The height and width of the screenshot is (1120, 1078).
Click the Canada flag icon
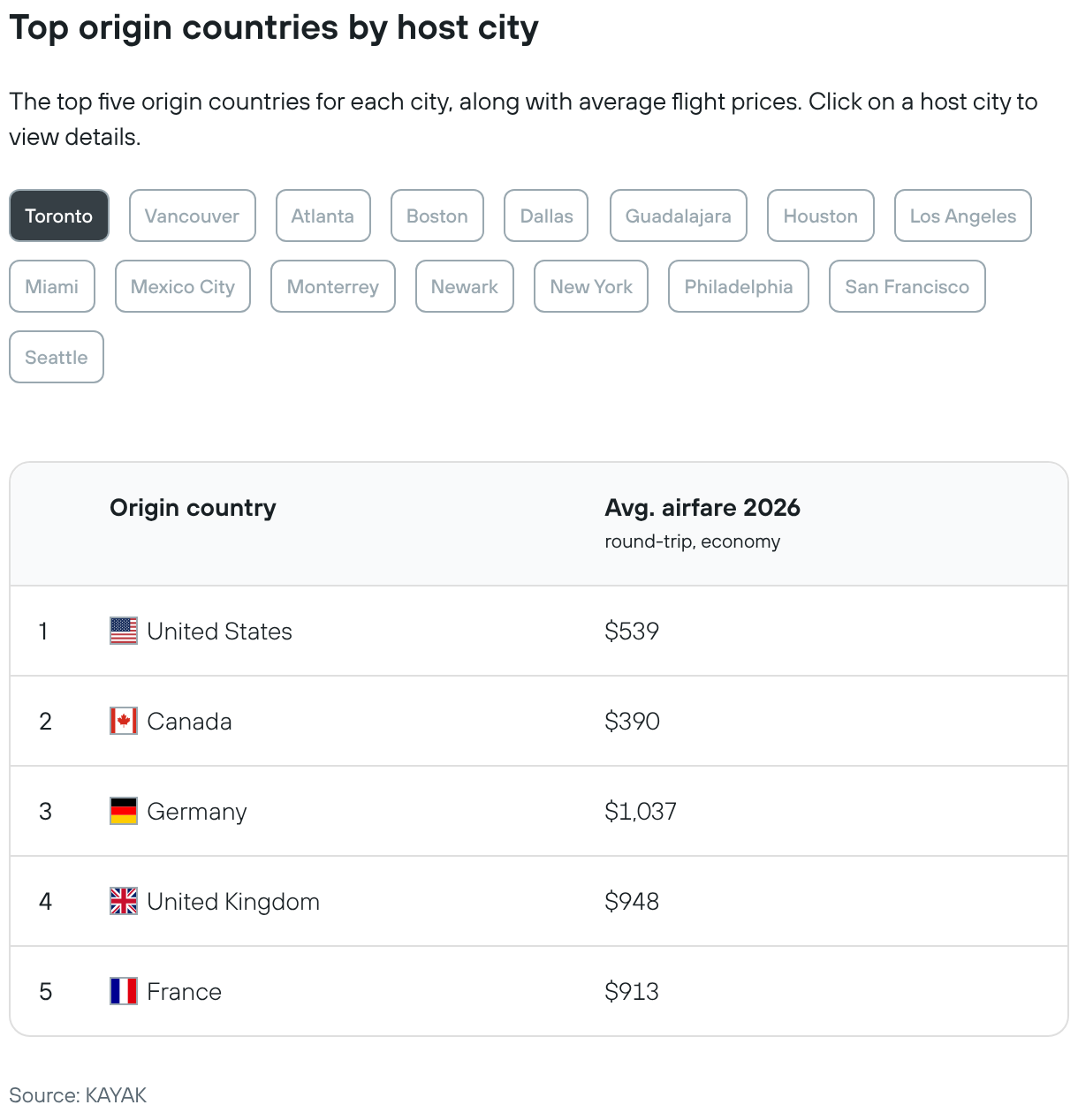[x=124, y=721]
